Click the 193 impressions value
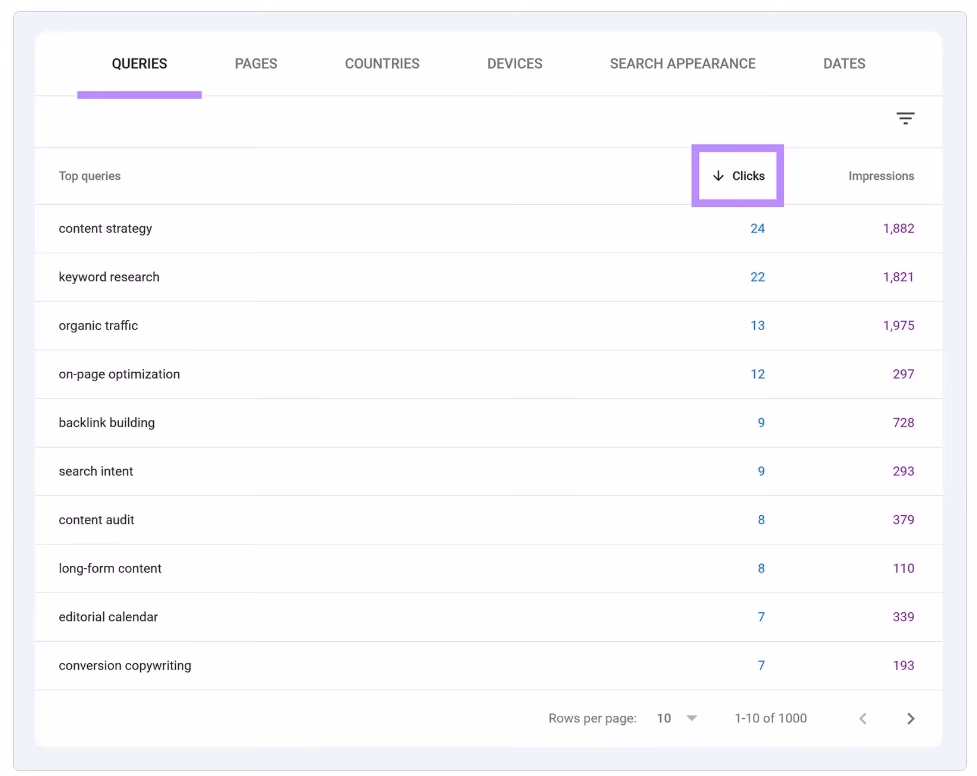The height and width of the screenshot is (776, 977). pyautogui.click(x=903, y=666)
